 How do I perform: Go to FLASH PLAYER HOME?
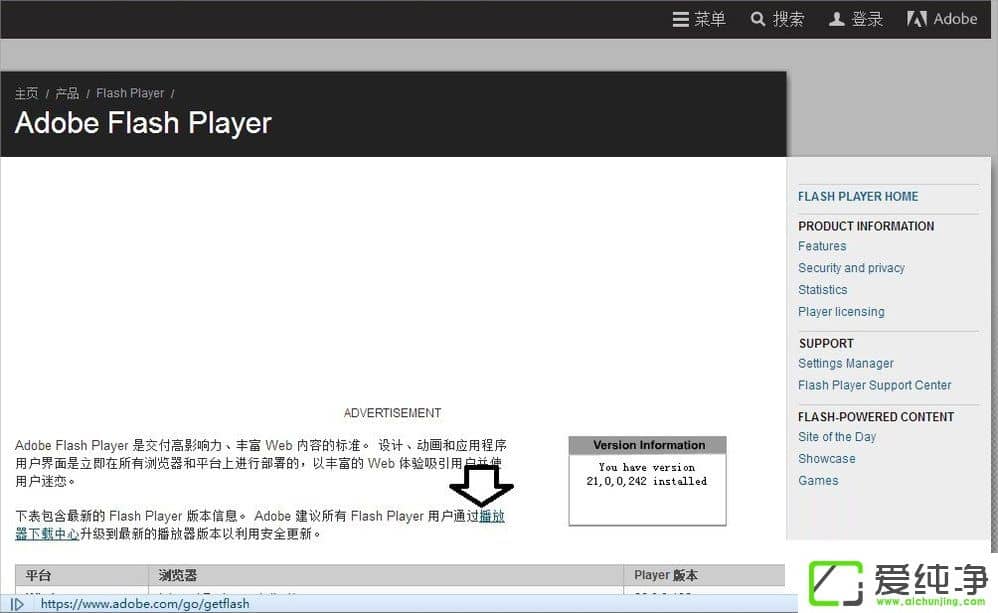[x=858, y=196]
